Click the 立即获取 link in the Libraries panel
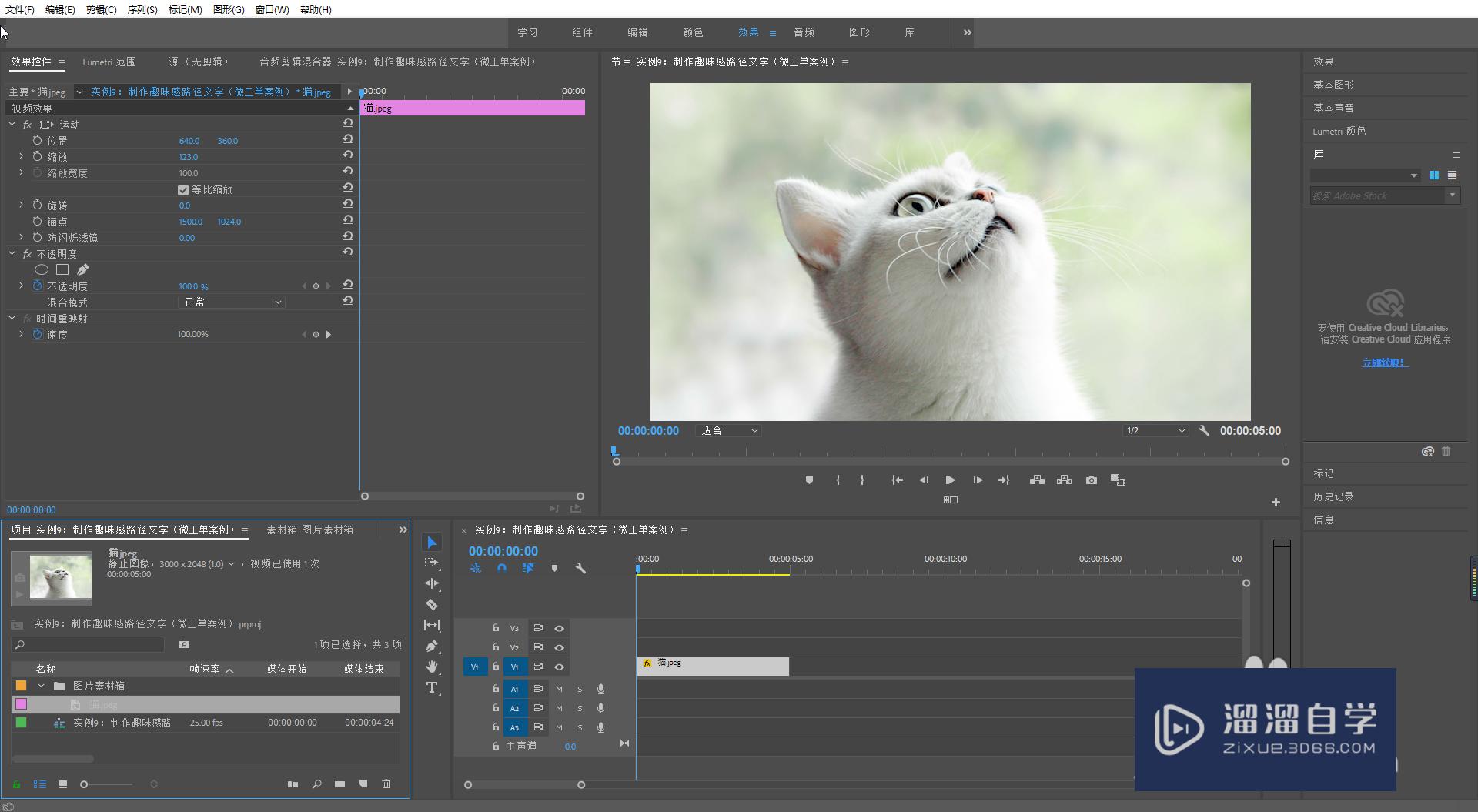Screen dimensions: 1478x812 click(x=1385, y=363)
